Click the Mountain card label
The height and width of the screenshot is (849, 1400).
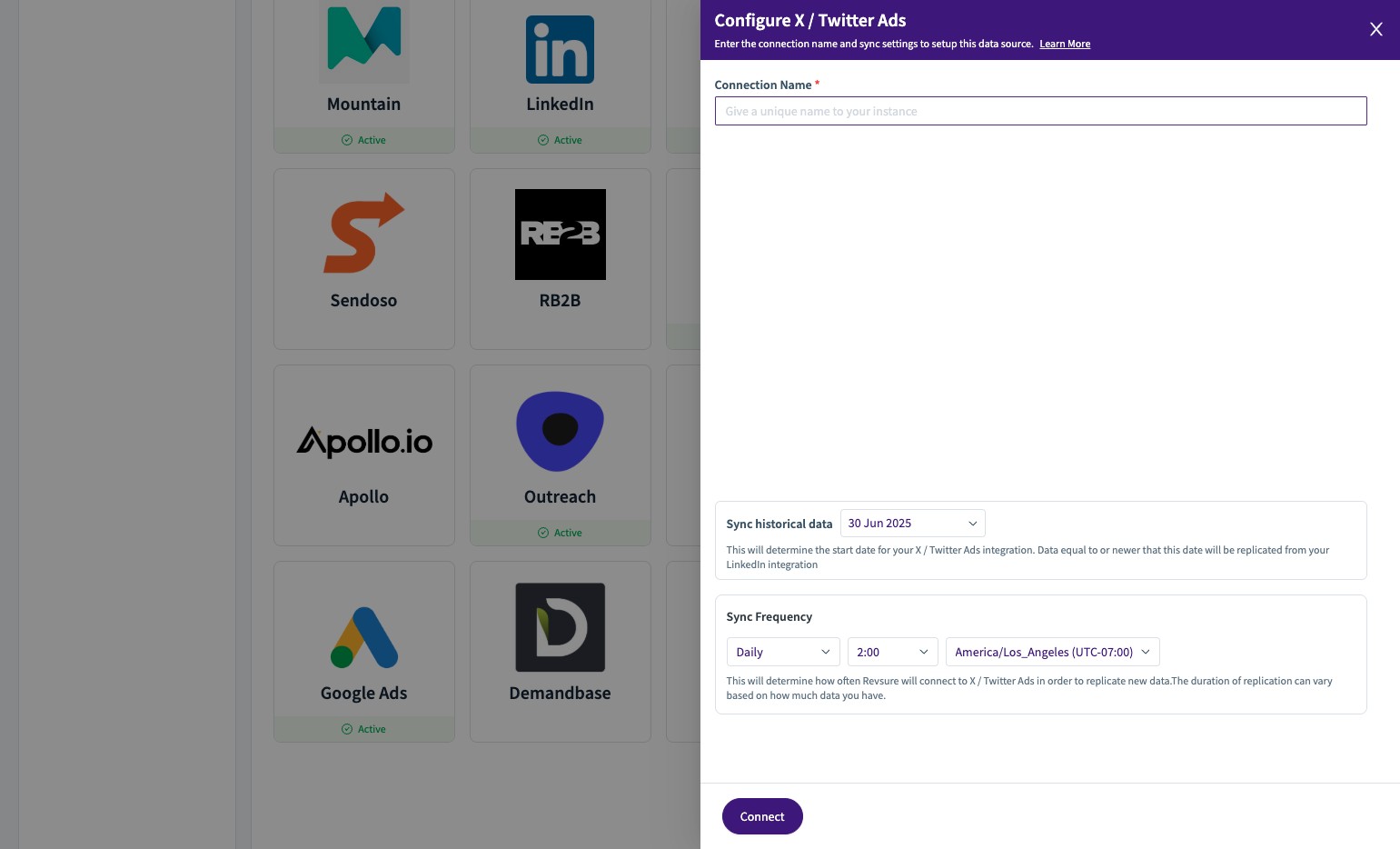[x=363, y=104]
